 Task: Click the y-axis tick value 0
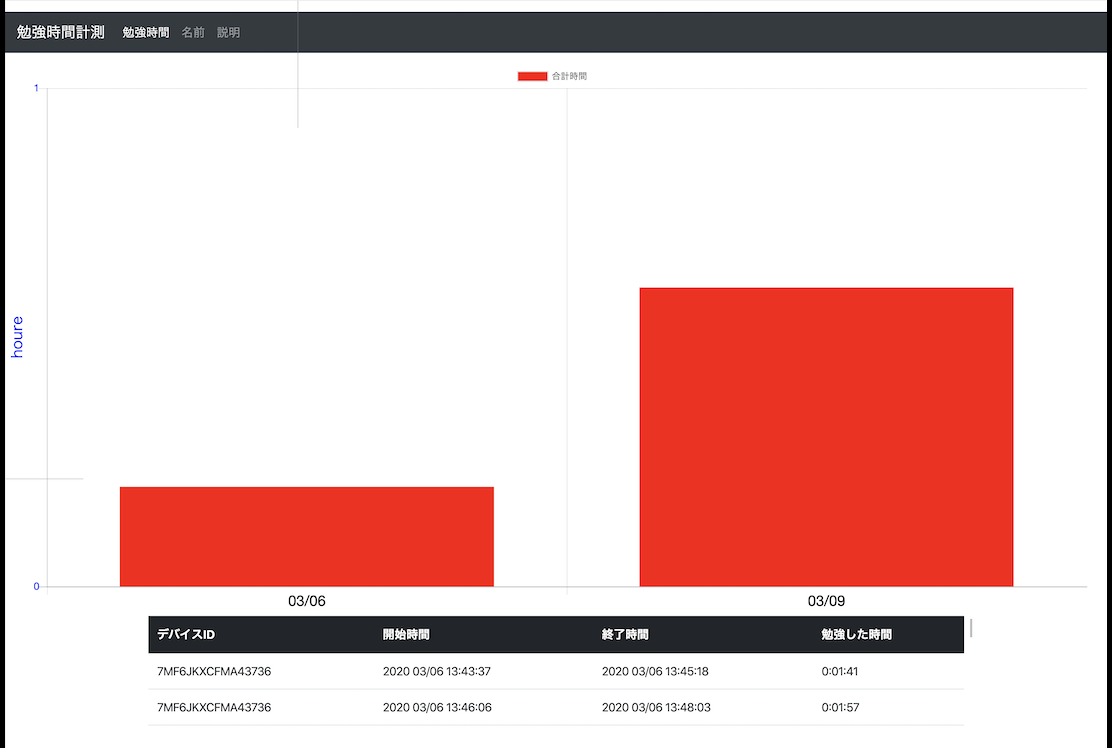pos(37,586)
